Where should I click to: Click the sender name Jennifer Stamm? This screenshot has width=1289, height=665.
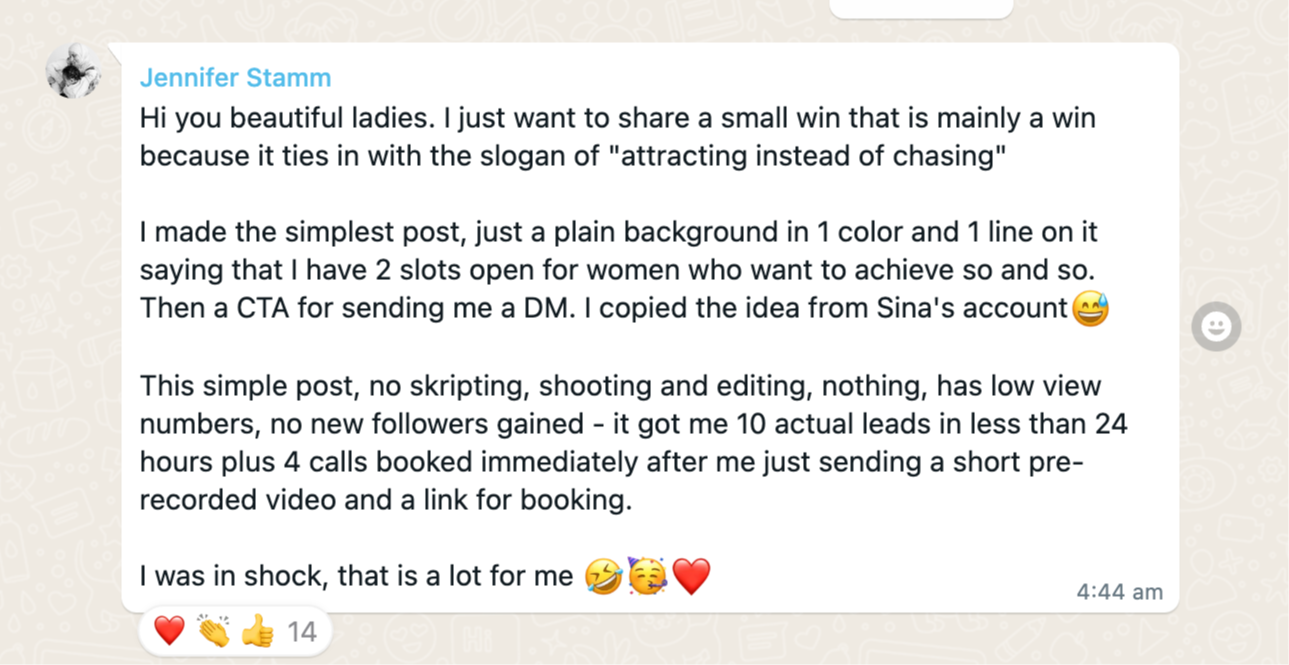coord(235,77)
